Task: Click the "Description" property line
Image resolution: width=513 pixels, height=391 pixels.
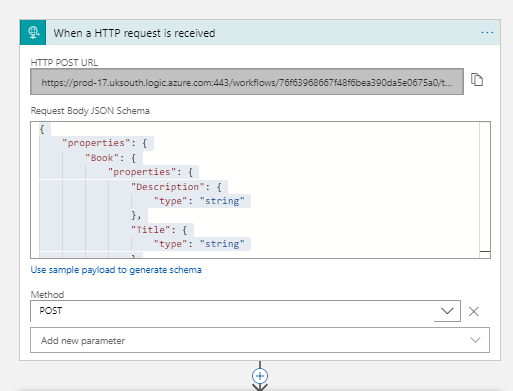Action: tap(176, 187)
